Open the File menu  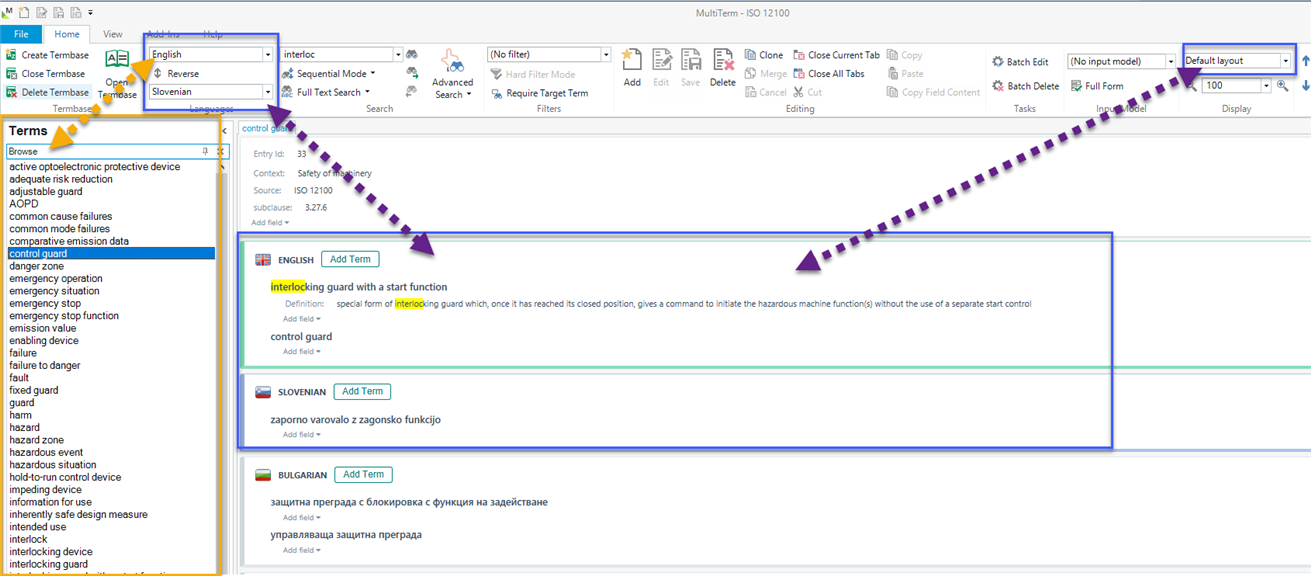(x=20, y=33)
